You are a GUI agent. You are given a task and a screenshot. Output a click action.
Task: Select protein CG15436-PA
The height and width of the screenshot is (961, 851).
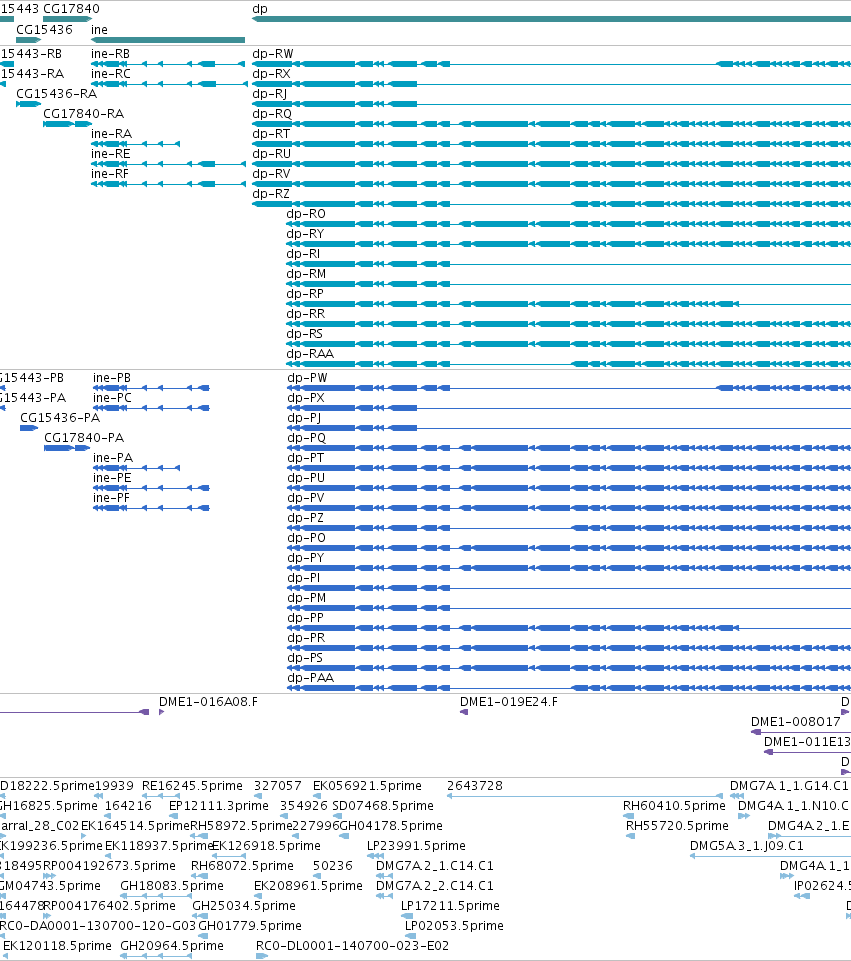coord(60,418)
